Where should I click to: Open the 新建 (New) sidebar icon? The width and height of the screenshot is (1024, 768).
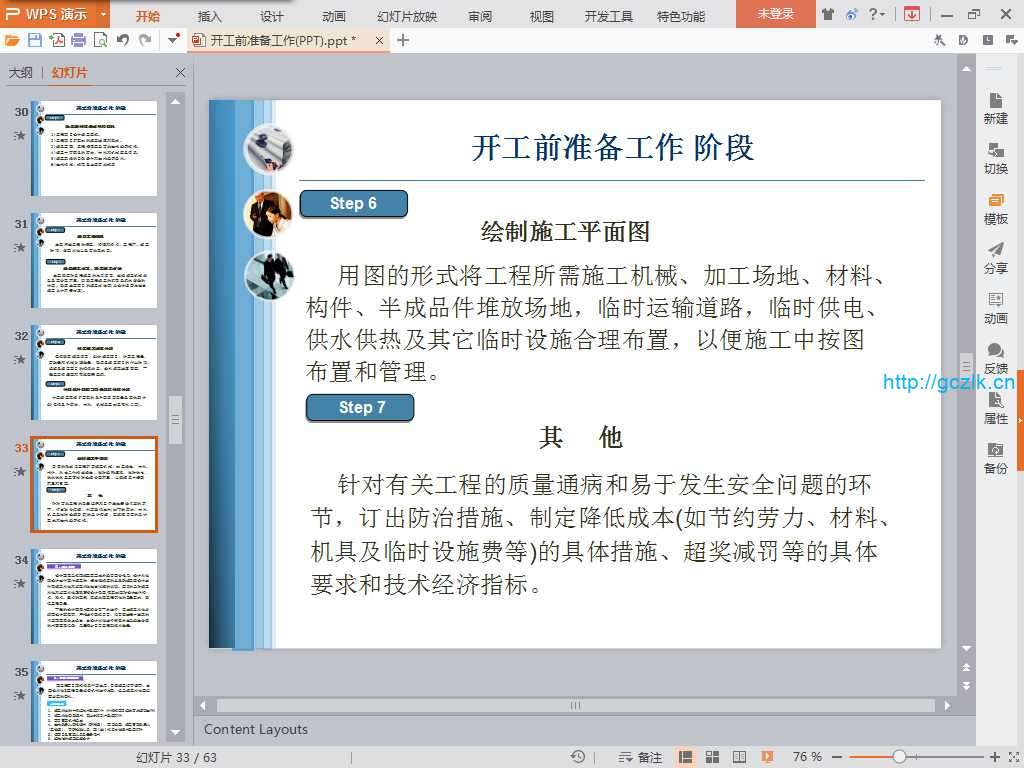(x=995, y=108)
